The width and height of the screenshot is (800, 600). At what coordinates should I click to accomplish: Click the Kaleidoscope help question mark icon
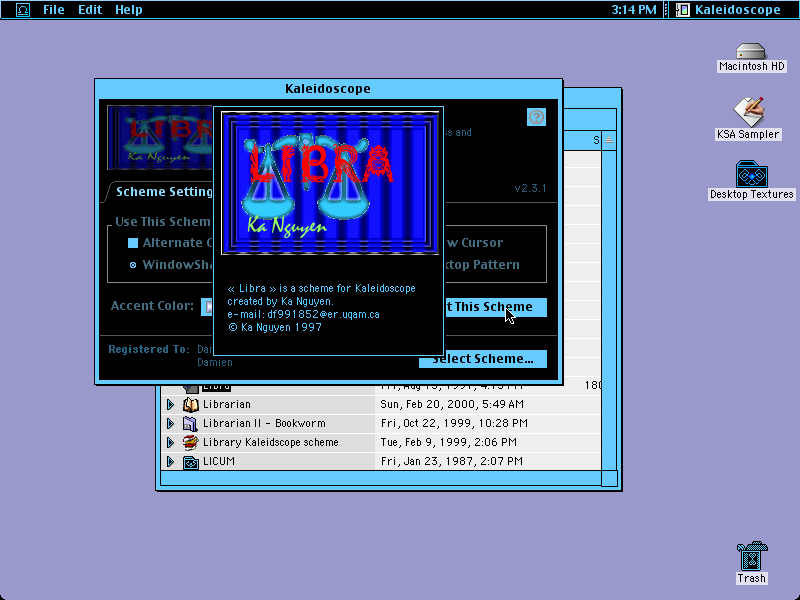click(536, 117)
